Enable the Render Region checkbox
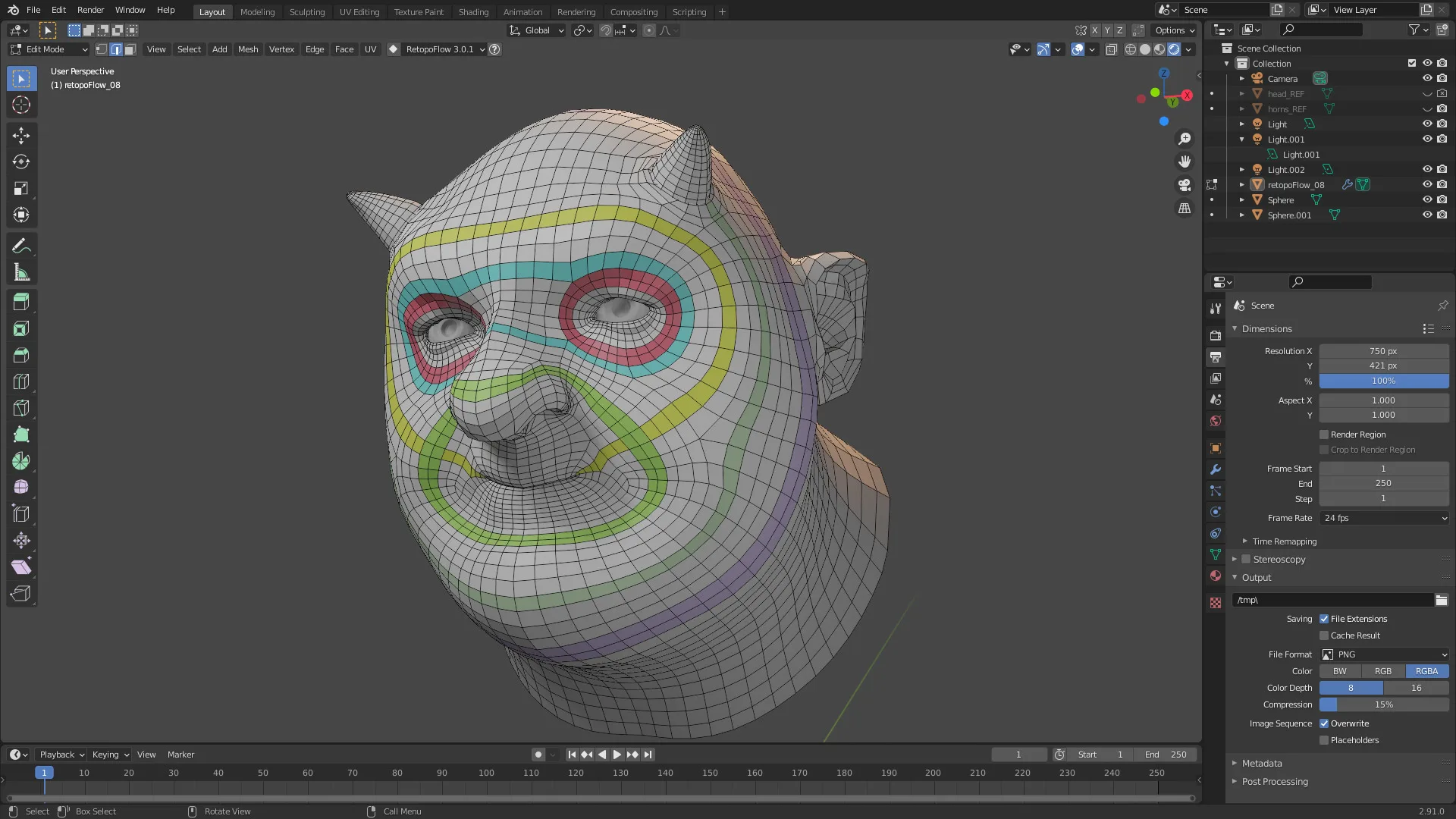This screenshot has height=819, width=1456. [x=1324, y=435]
